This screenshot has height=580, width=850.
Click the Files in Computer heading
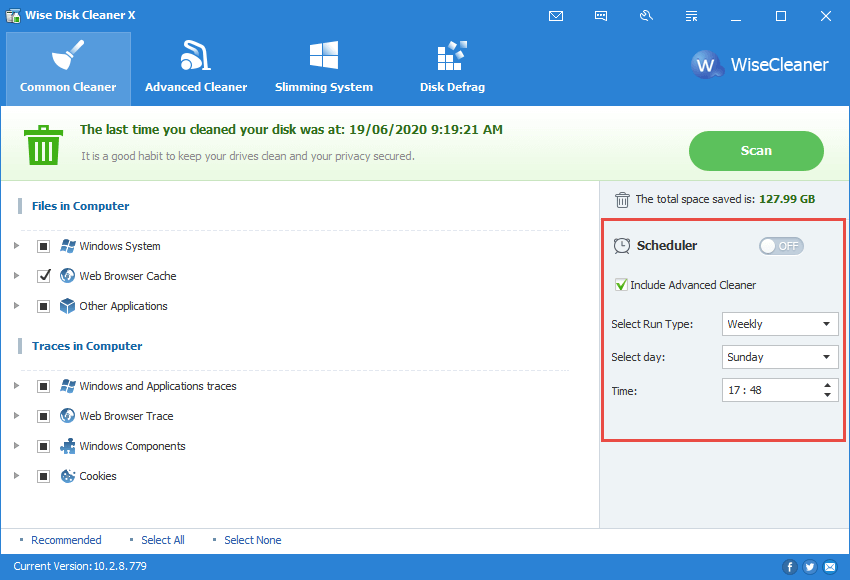click(x=80, y=206)
